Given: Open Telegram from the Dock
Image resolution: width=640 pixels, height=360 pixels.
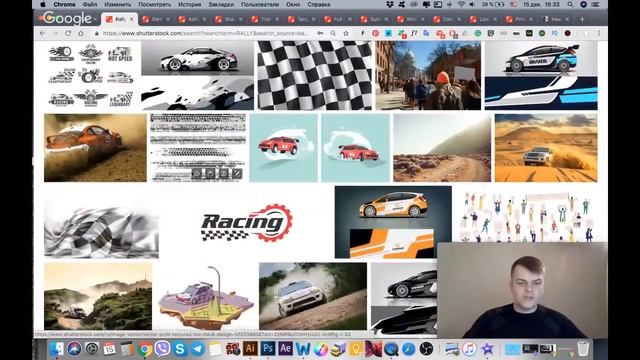Looking at the screenshot, I should pyautogui.click(x=198, y=349).
